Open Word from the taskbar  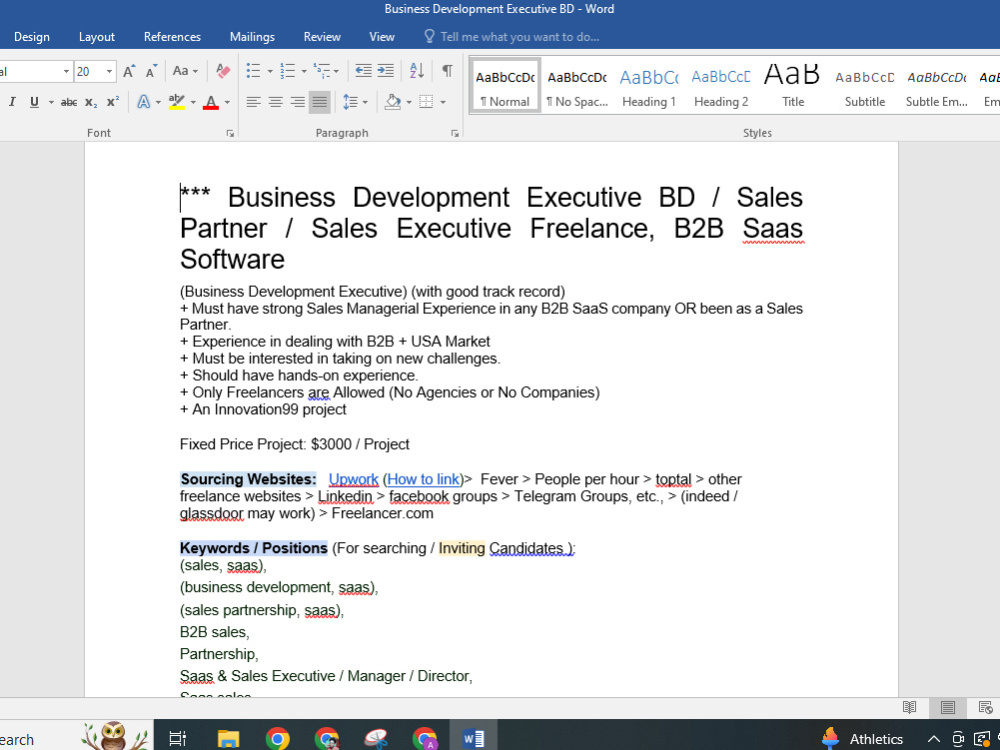tap(473, 739)
